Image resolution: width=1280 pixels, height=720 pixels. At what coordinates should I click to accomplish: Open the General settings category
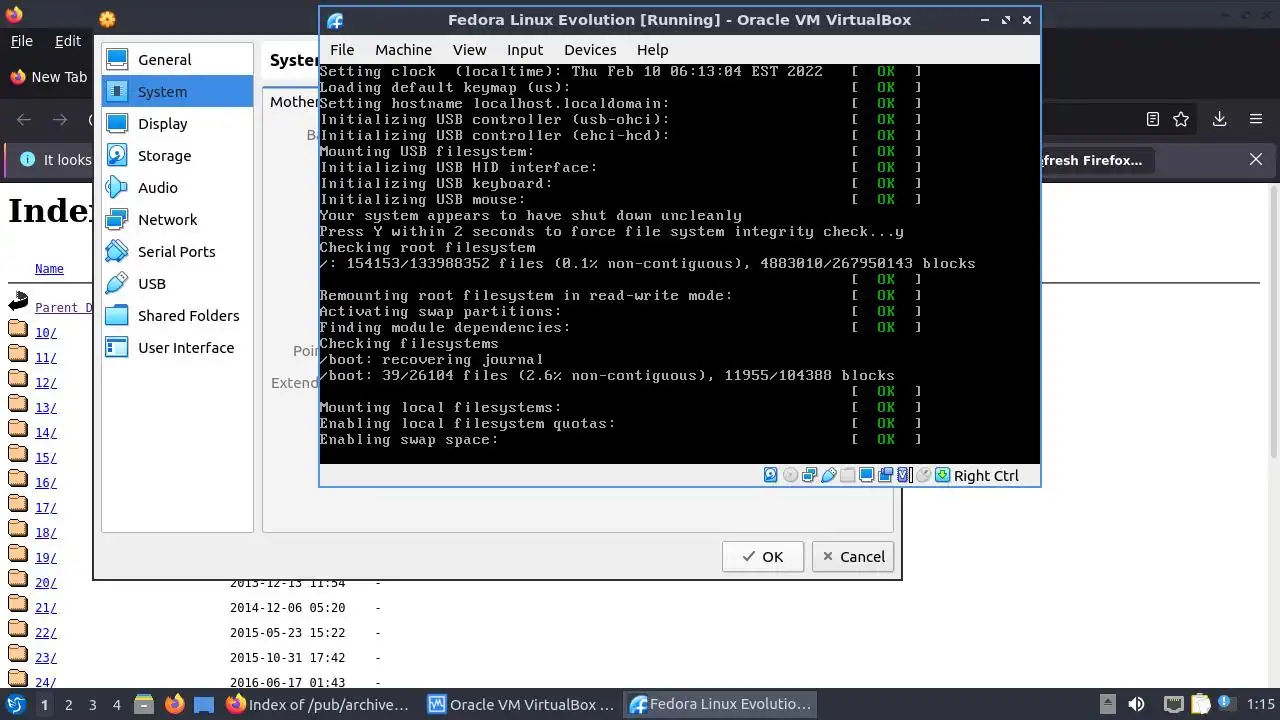[177, 60]
